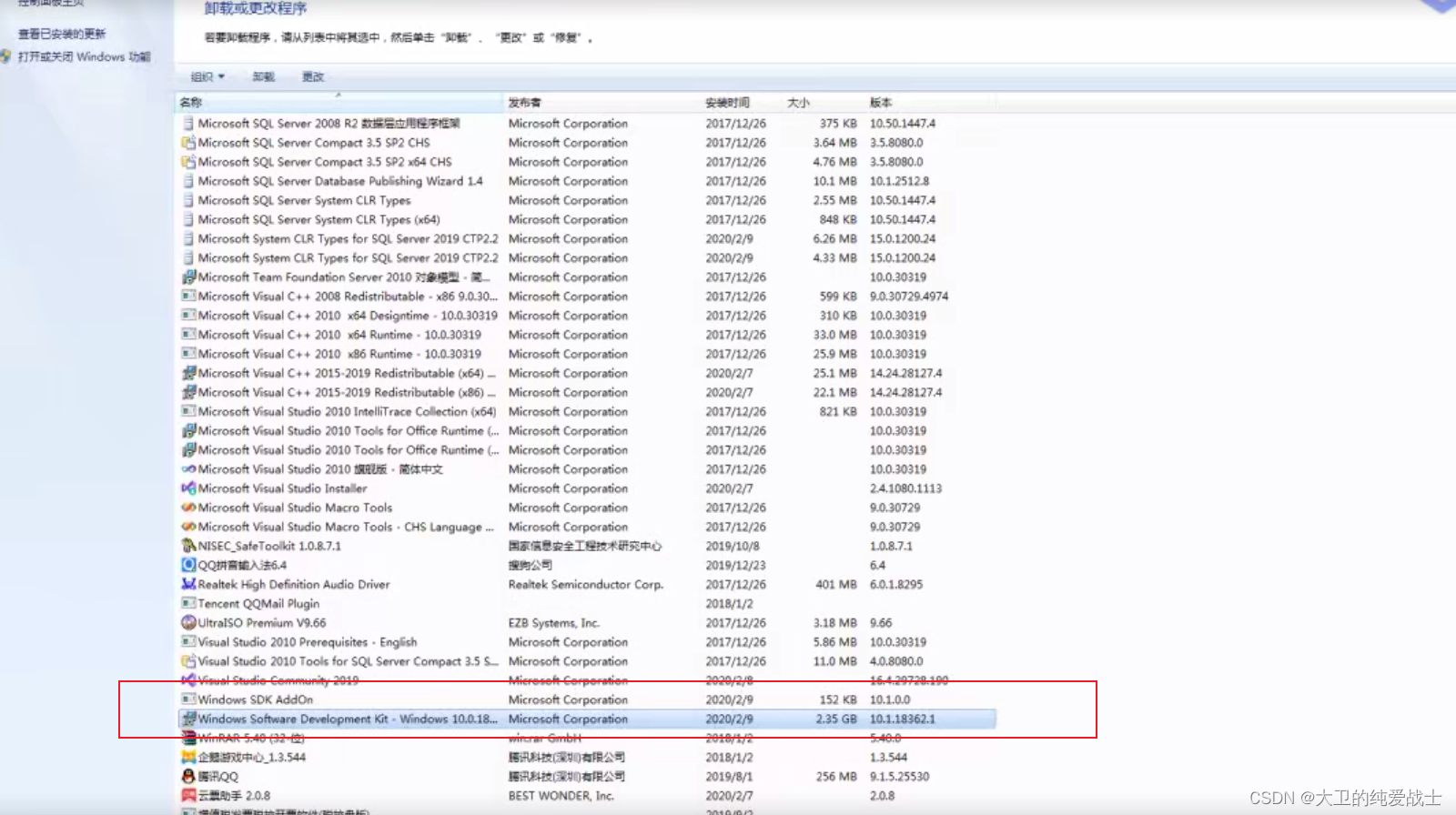Click Visual Studio 2010 旗舰版 infinity icon

pyautogui.click(x=188, y=469)
